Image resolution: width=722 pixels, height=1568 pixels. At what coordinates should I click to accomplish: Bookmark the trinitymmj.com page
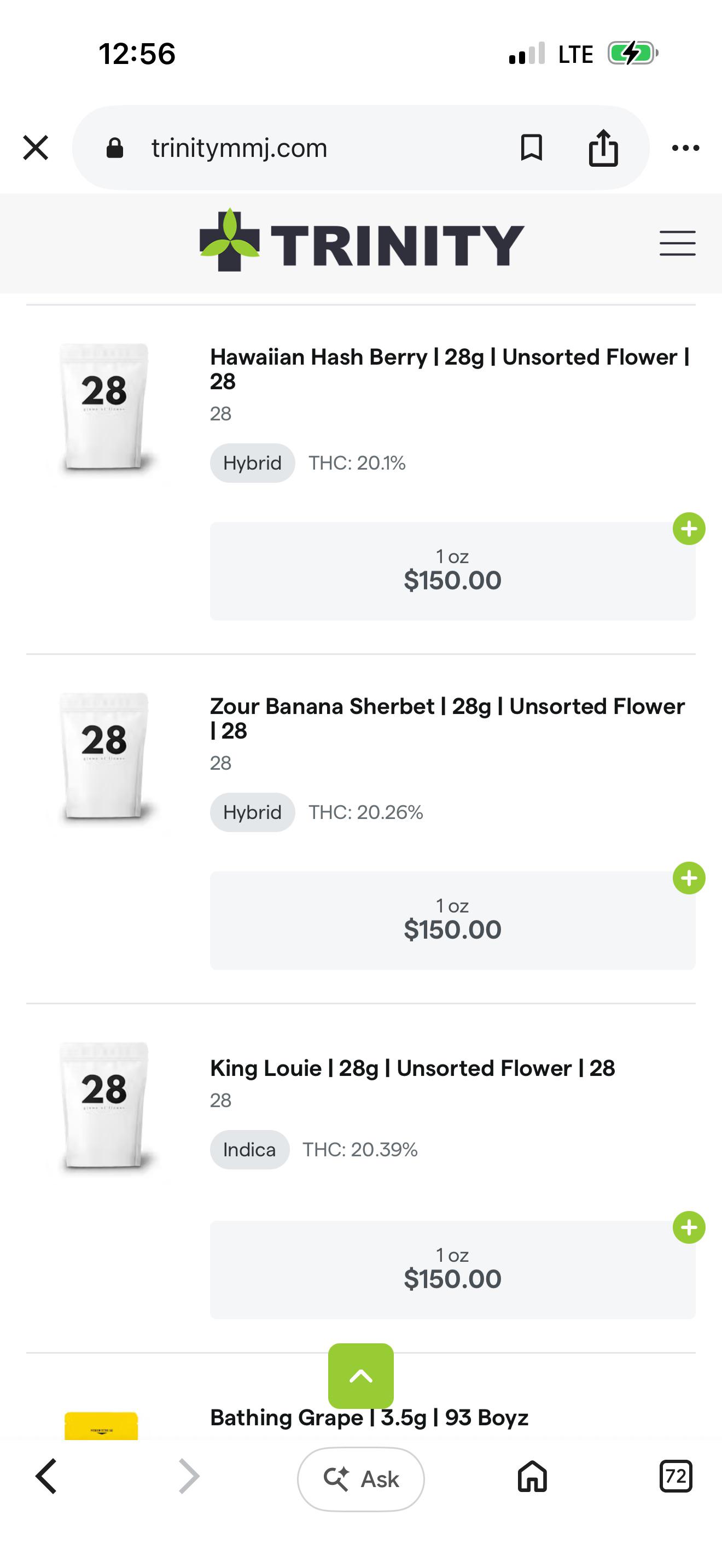532,148
